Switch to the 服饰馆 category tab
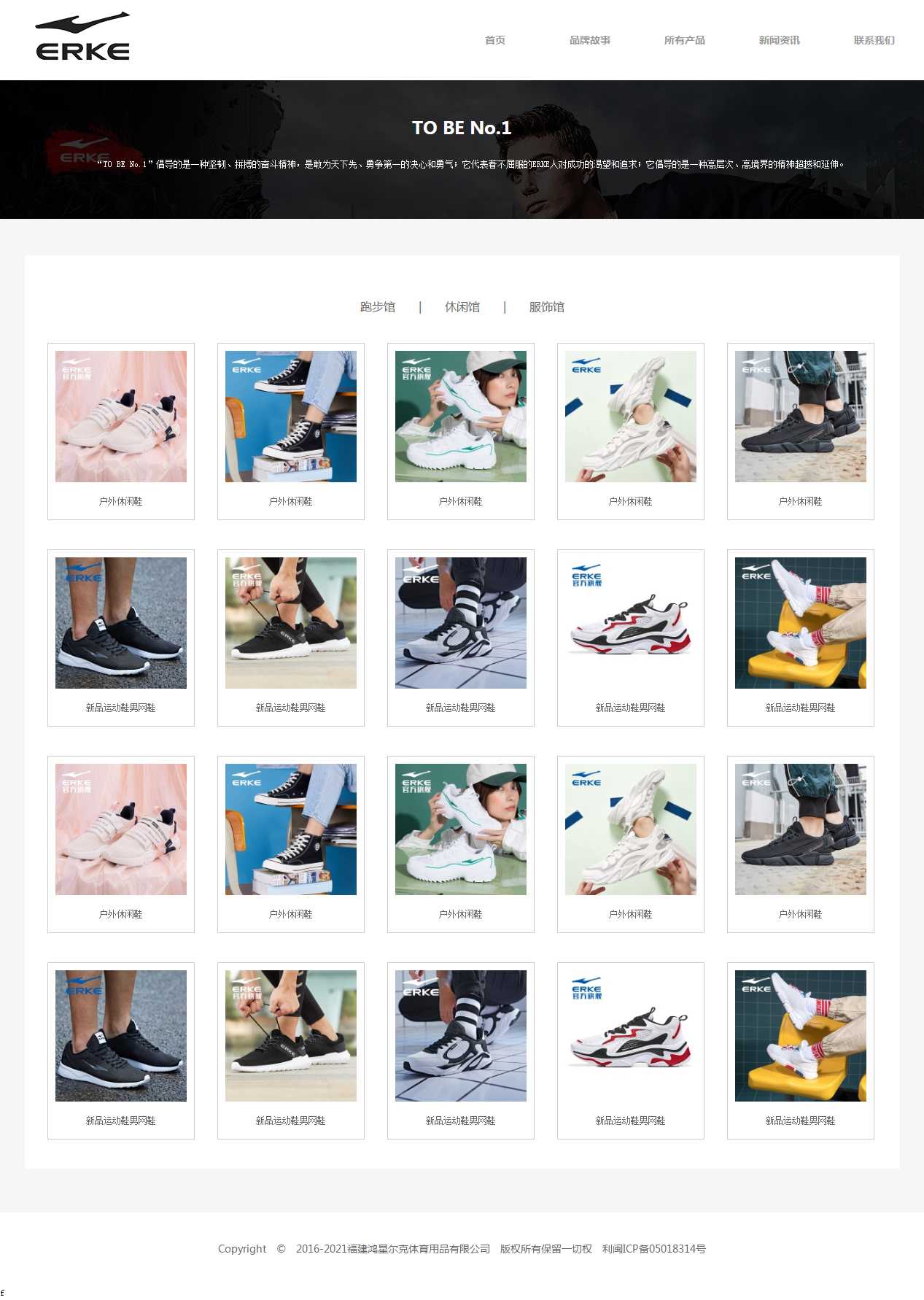This screenshot has width=924, height=1300. (x=547, y=307)
